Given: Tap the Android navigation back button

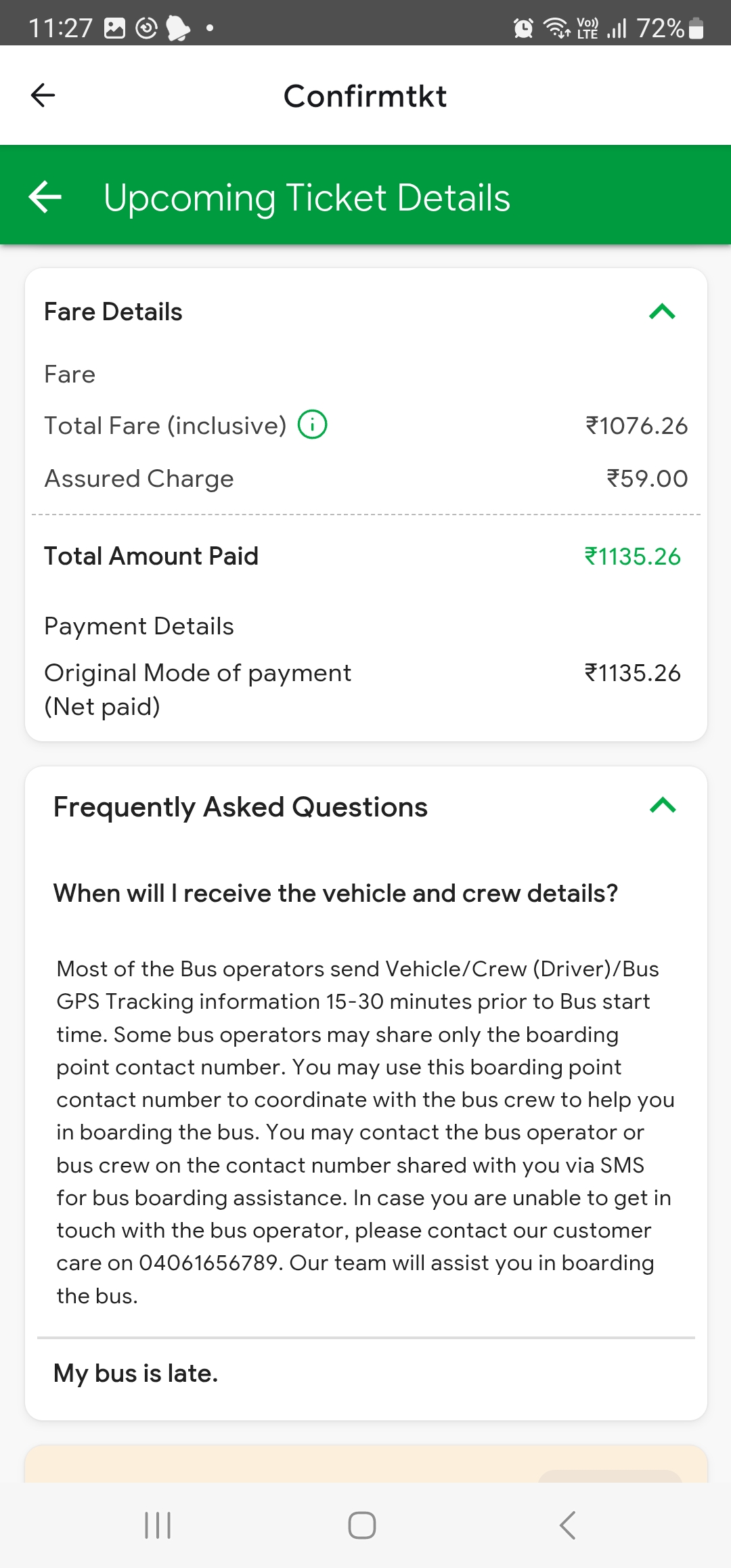Looking at the screenshot, I should [567, 1525].
